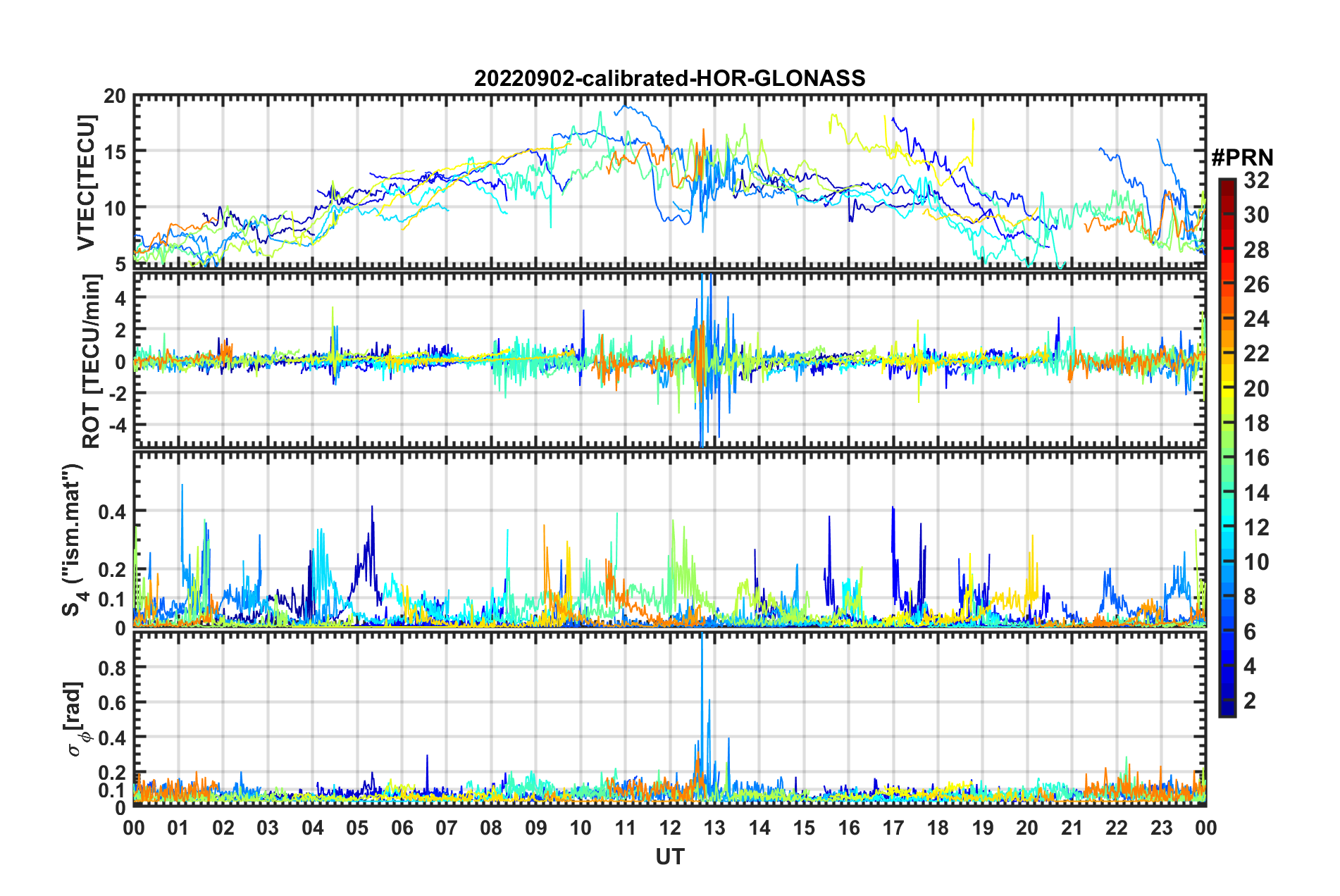Click inside the S4 plot panel
Image resolution: width=1340 pixels, height=896 pixels.
[x=669, y=540]
